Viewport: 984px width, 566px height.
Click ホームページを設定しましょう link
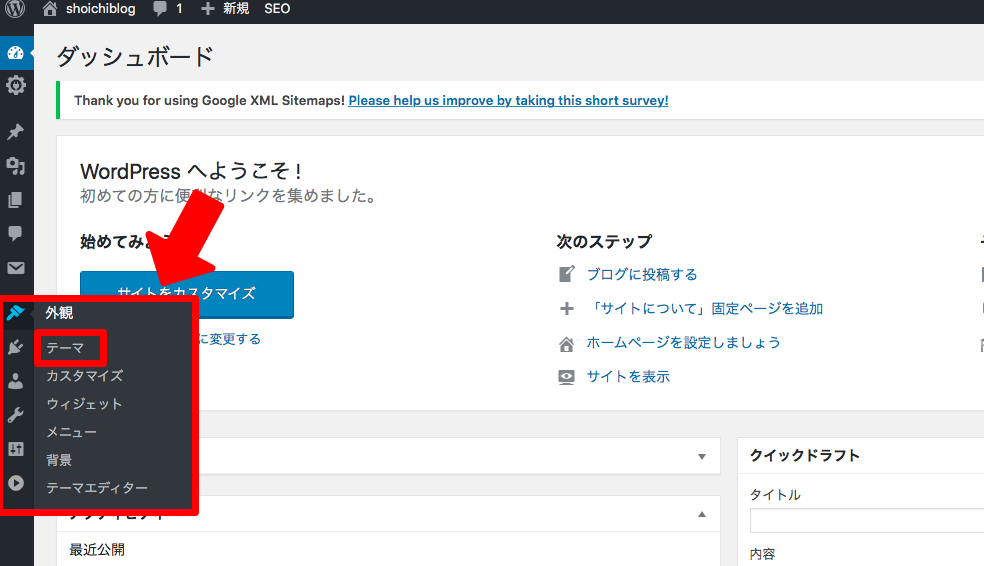click(x=683, y=342)
